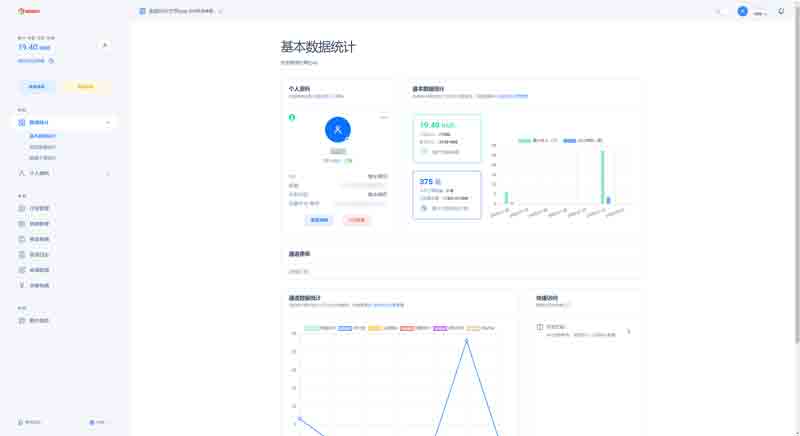
Task: Click the person icon beside 个人资料 in the sidebar
Action: point(22,173)
